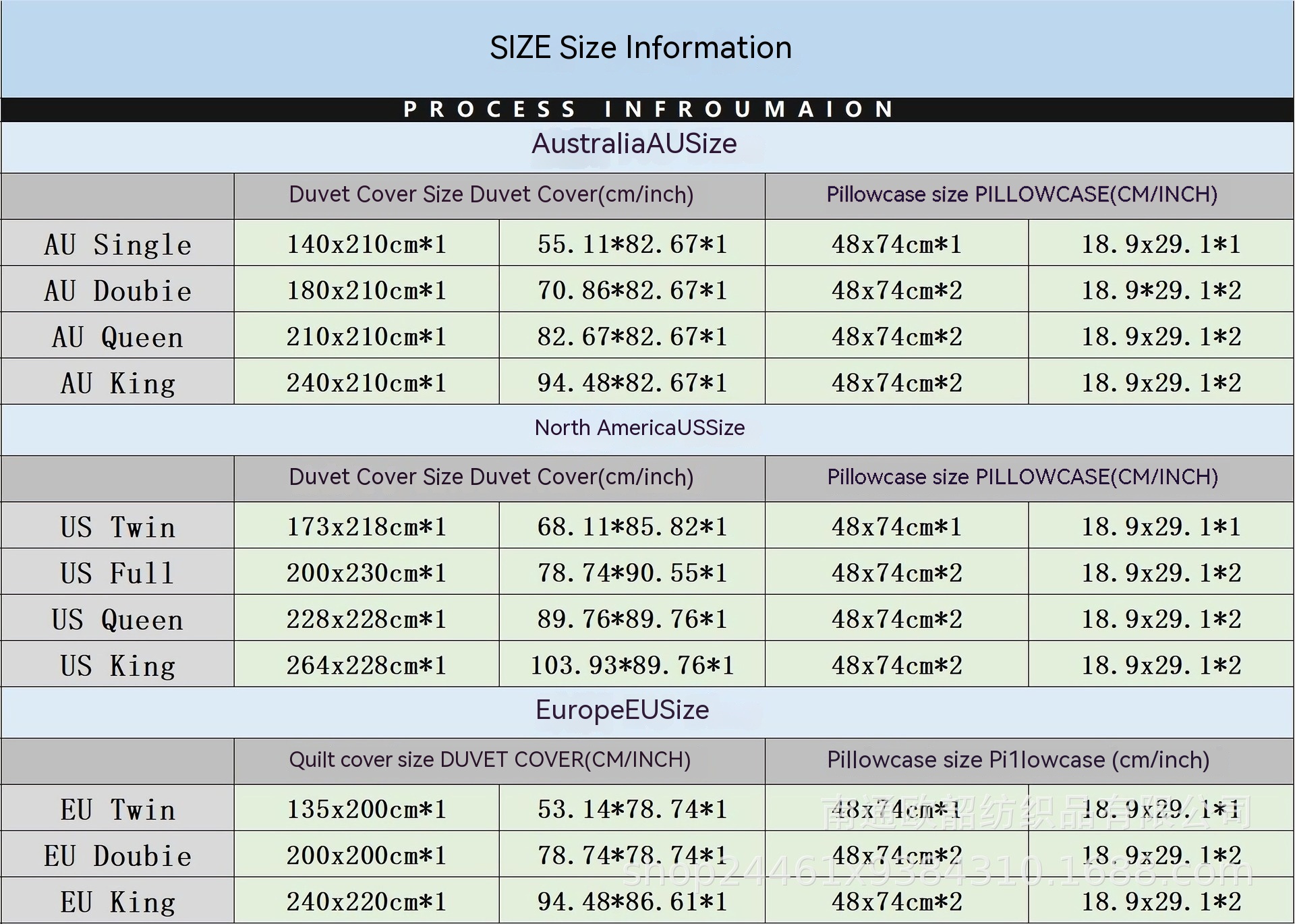Viewport: 1295px width, 924px height.
Task: Click the US Twin row label
Action: 118,527
